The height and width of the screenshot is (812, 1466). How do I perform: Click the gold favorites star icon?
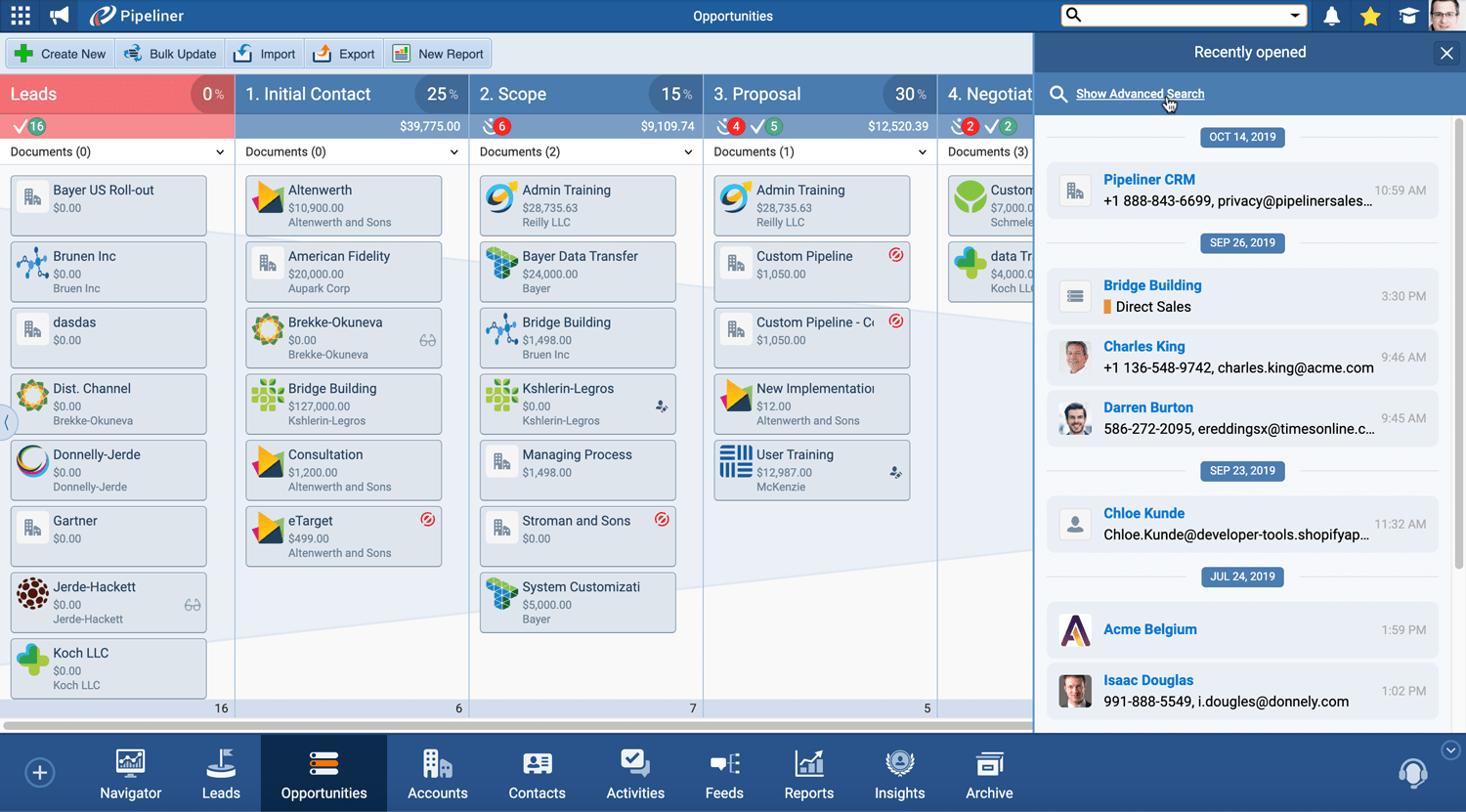coord(1370,16)
